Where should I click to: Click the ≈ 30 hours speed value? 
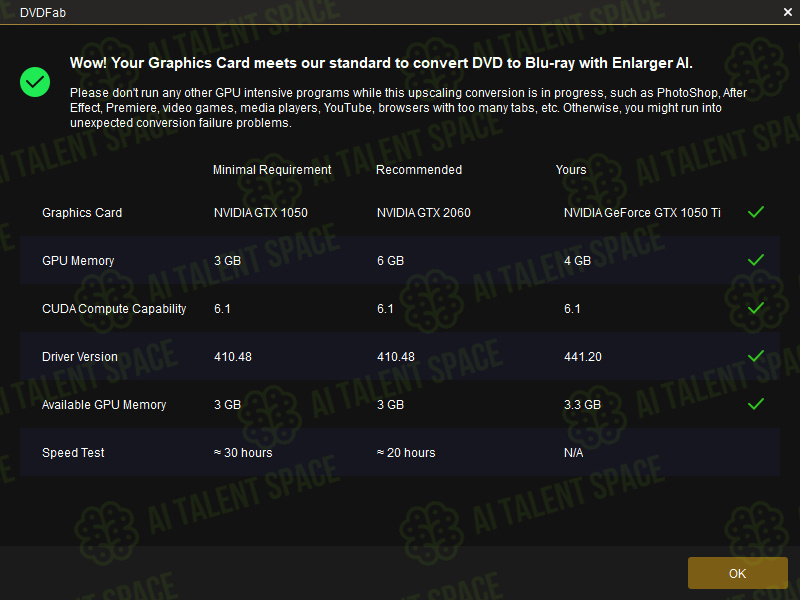coord(243,453)
